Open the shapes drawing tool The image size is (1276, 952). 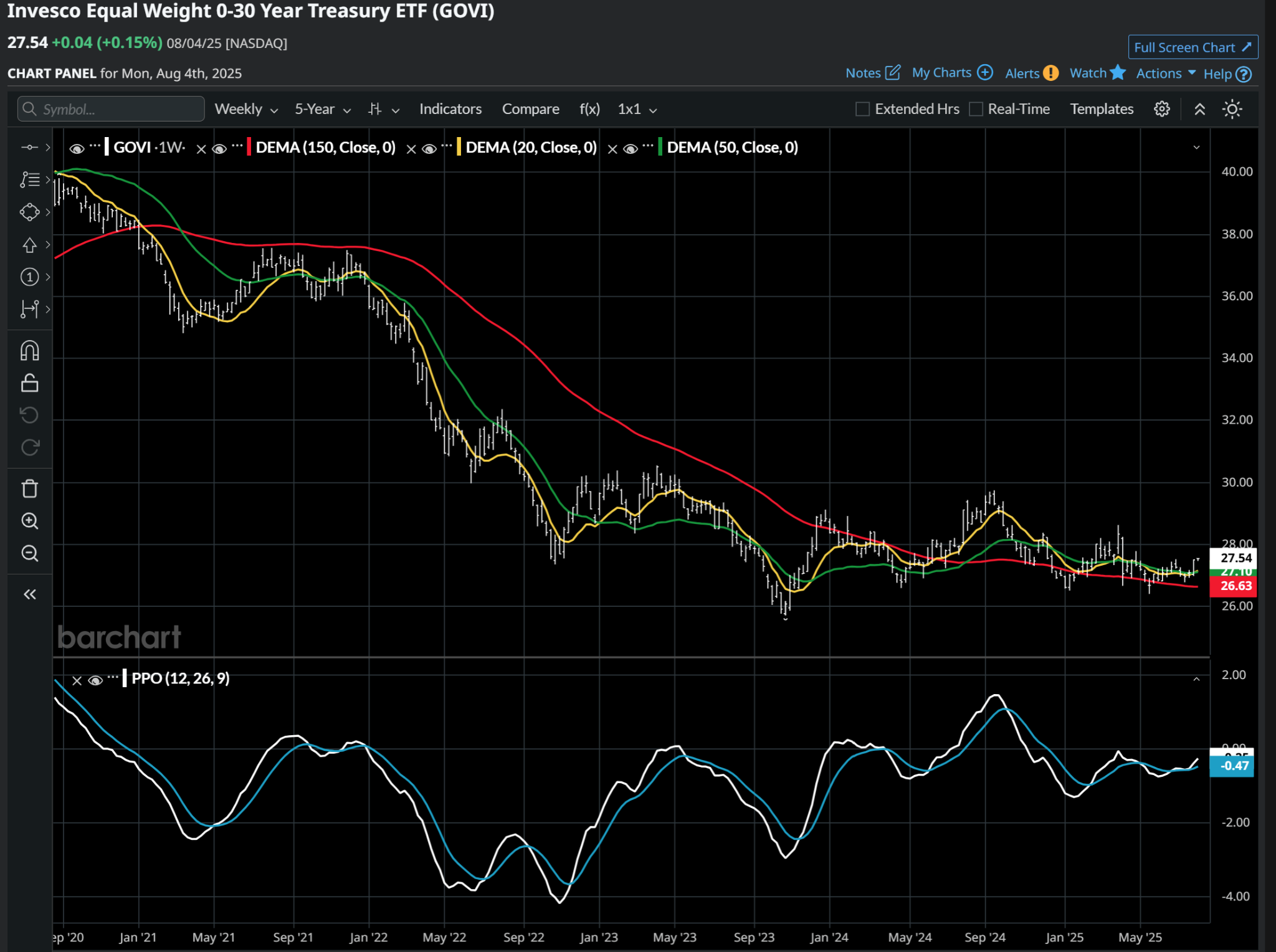[29, 212]
